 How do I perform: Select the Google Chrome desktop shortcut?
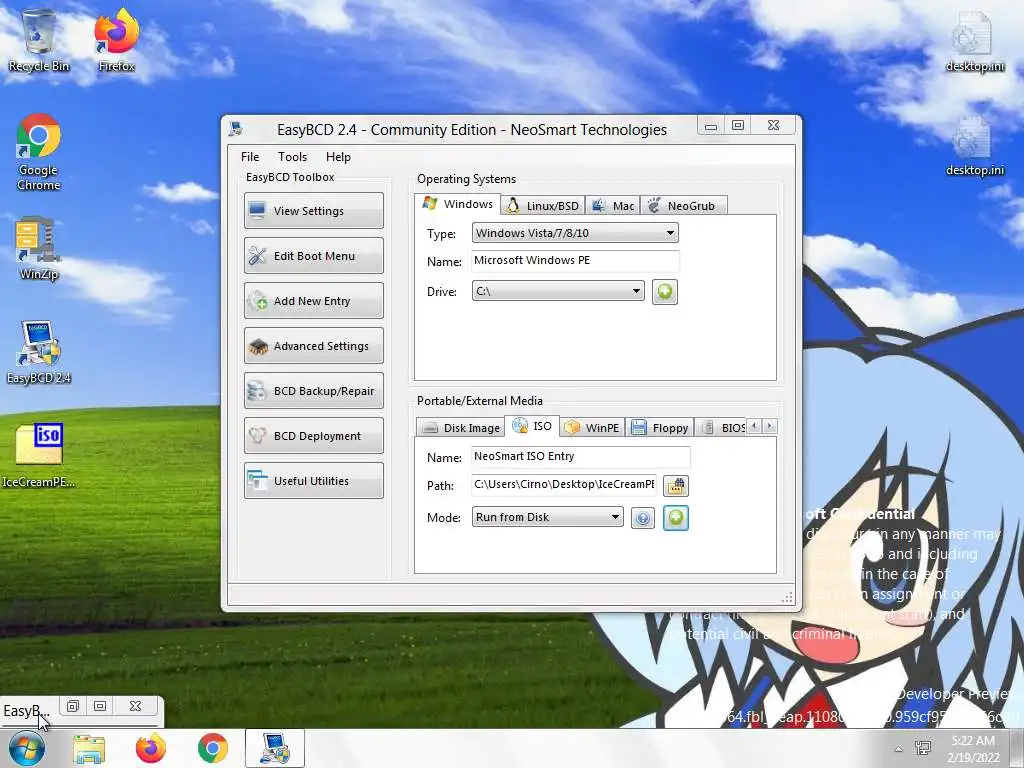39,153
